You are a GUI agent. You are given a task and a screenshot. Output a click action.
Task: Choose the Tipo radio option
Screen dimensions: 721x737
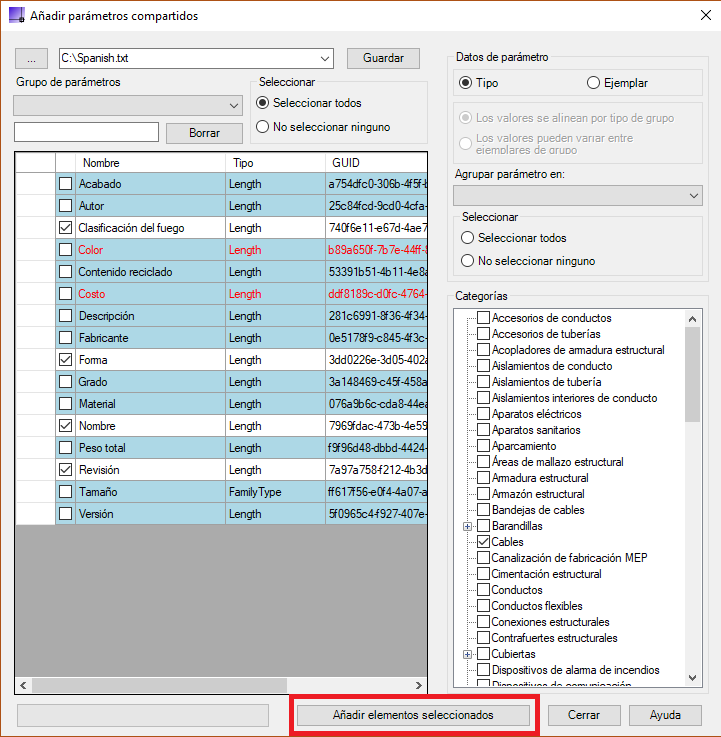pos(465,83)
